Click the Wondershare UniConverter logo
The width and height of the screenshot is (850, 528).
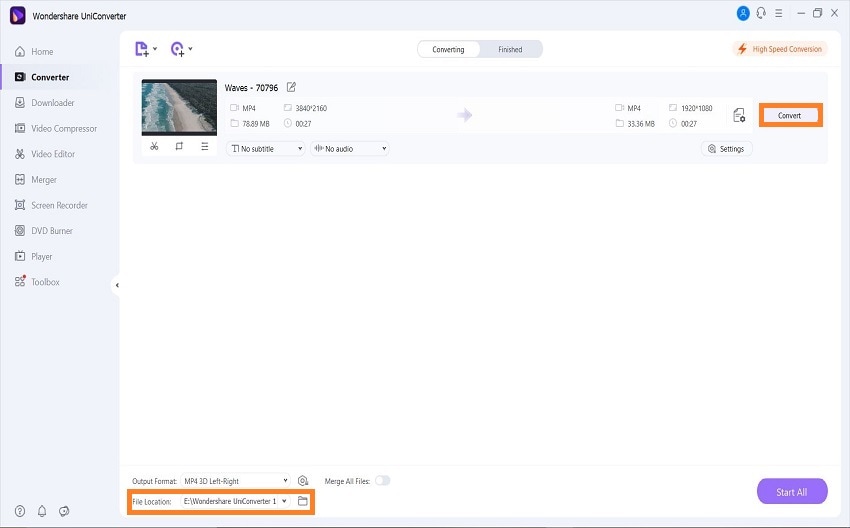(x=18, y=16)
